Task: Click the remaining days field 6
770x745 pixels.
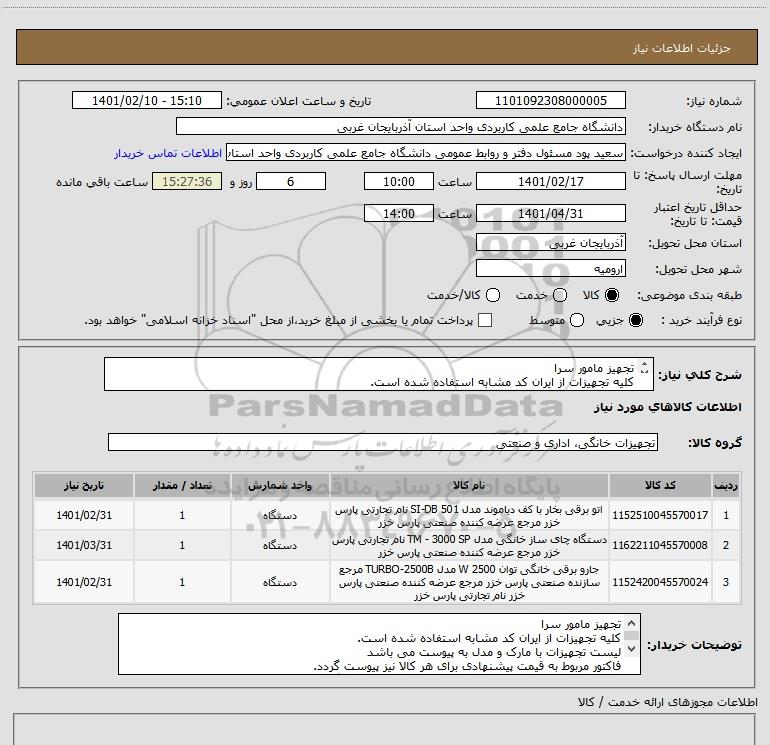Action: pyautogui.click(x=291, y=181)
